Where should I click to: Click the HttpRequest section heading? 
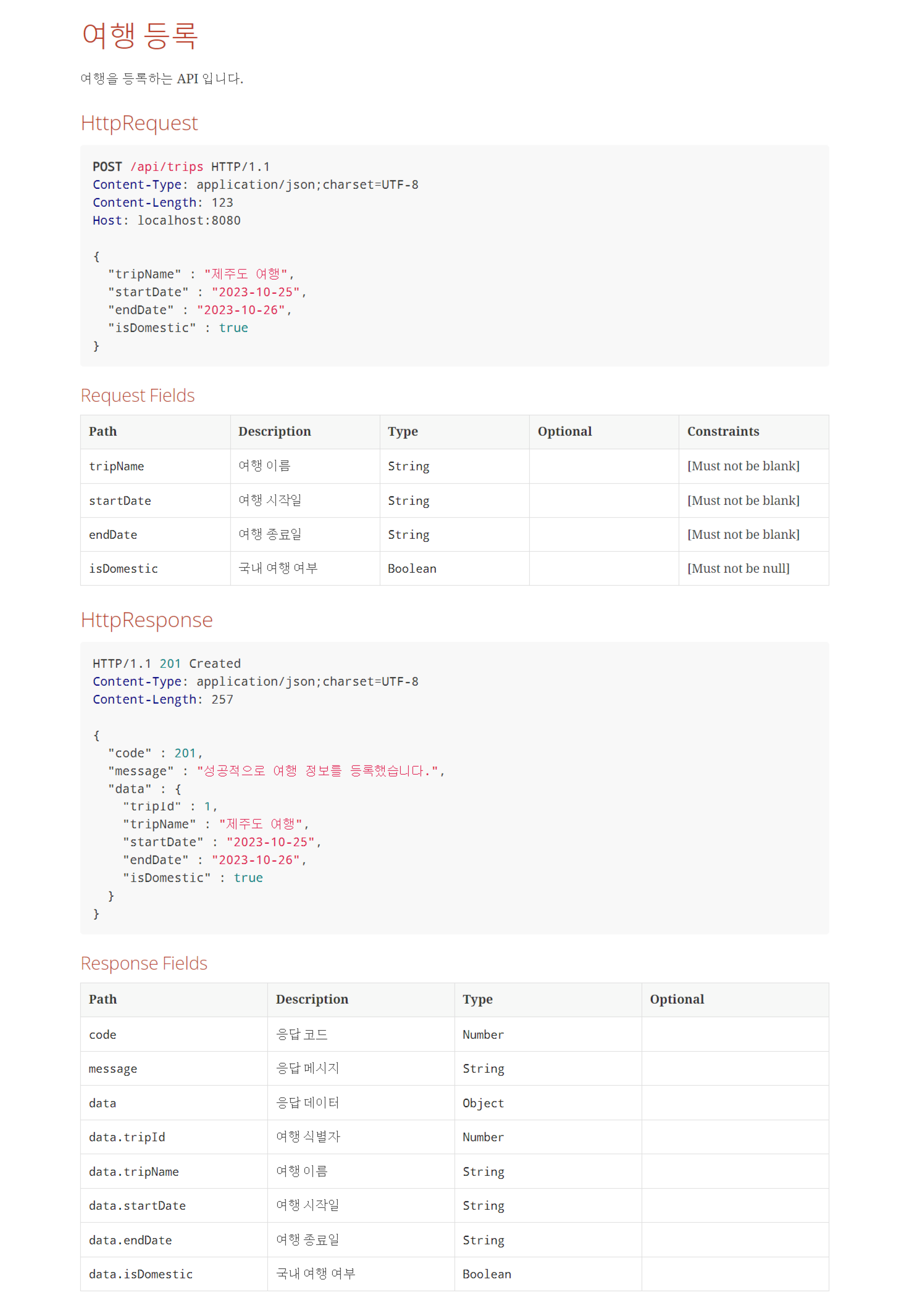pyautogui.click(x=140, y=123)
